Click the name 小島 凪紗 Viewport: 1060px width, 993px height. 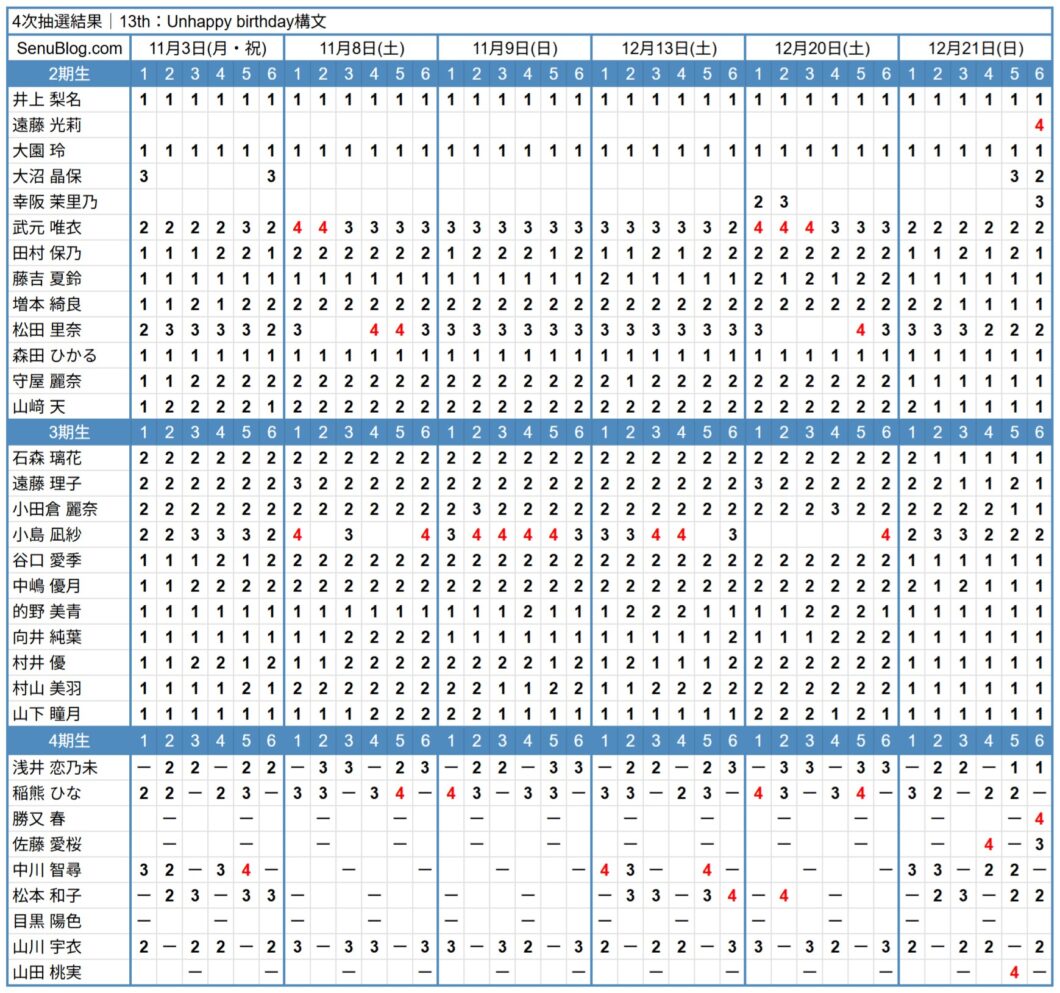coord(47,534)
